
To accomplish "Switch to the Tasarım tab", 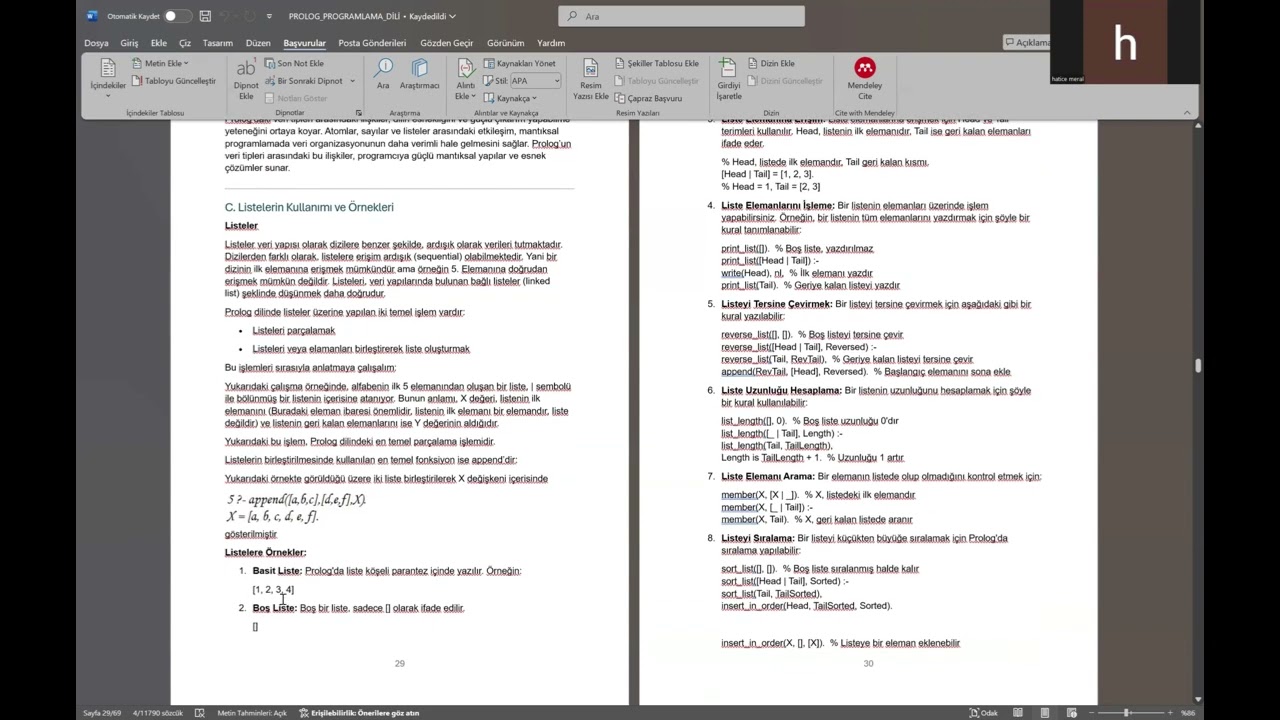I will [x=217, y=43].
